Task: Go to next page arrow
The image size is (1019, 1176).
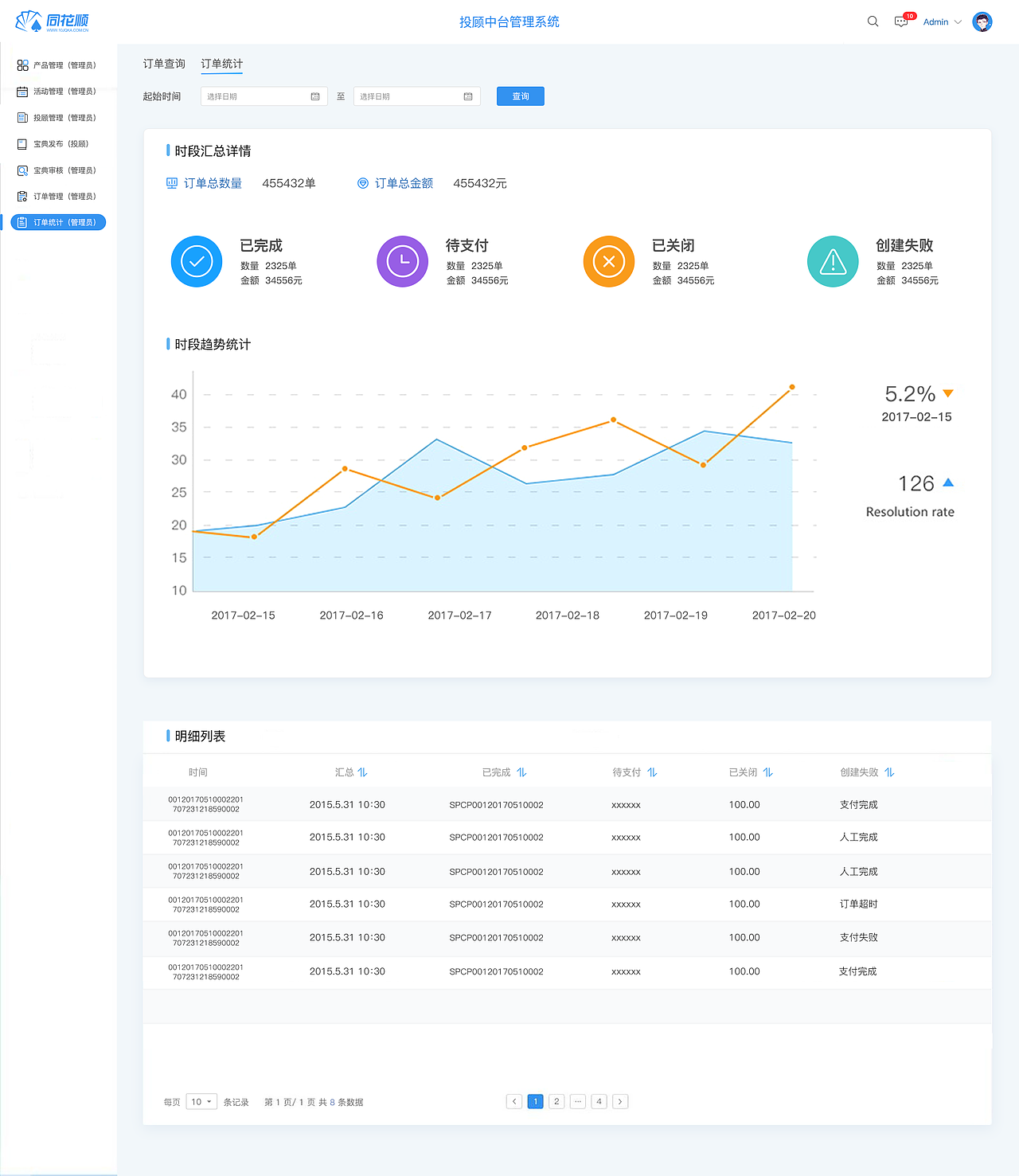Action: [x=620, y=1102]
